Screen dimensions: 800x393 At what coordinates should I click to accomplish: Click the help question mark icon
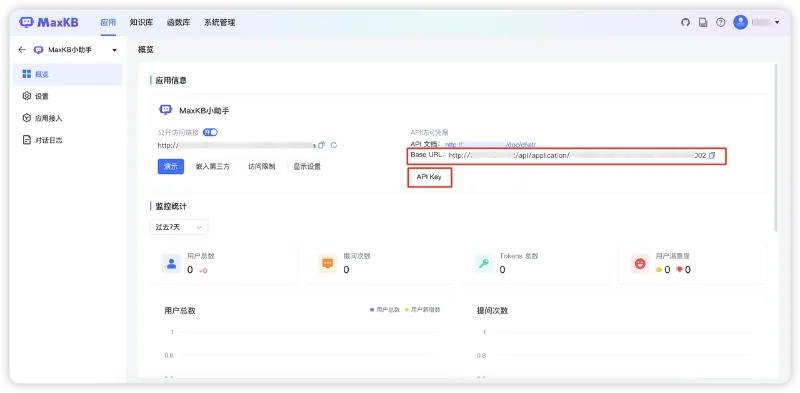click(720, 22)
